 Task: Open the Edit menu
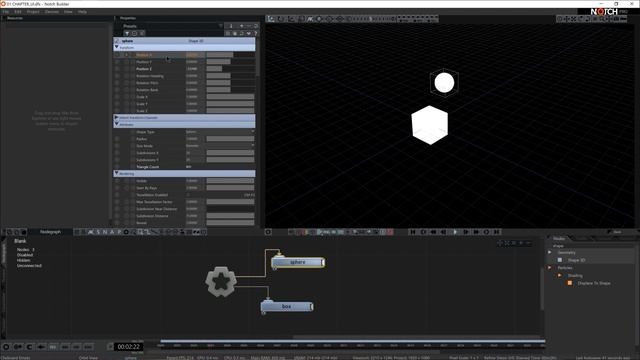pos(18,12)
